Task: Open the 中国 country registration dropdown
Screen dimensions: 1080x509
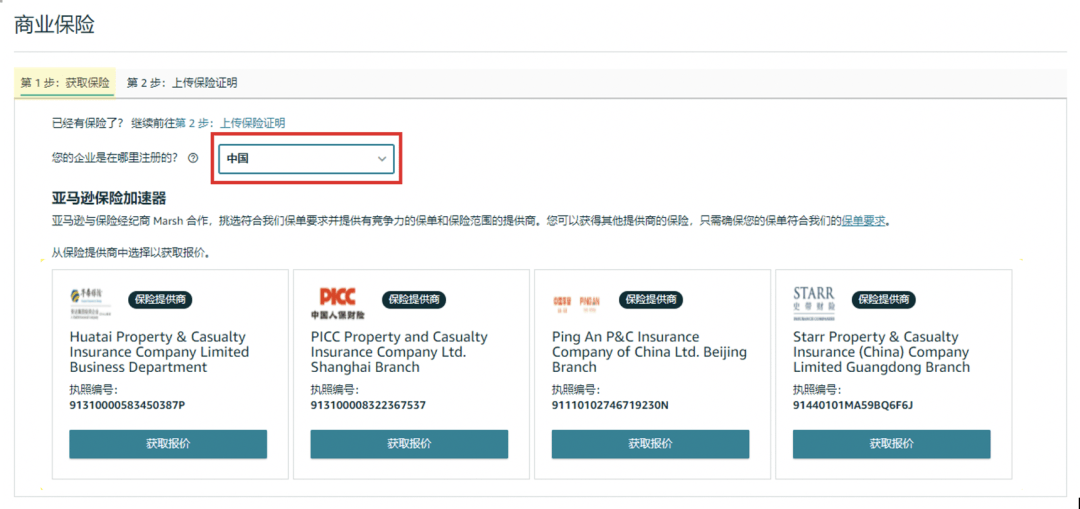Action: pyautogui.click(x=306, y=159)
